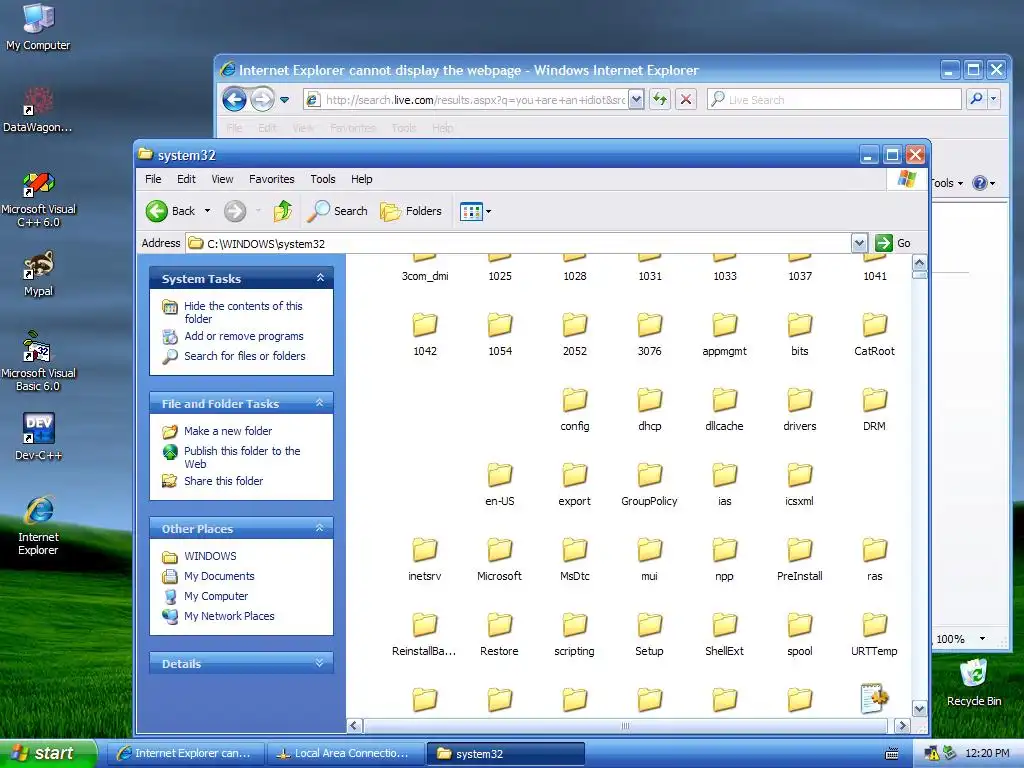Screen dimensions: 1024x768
Task: Click the horizontal scrollbar right arrow
Action: pos(902,726)
